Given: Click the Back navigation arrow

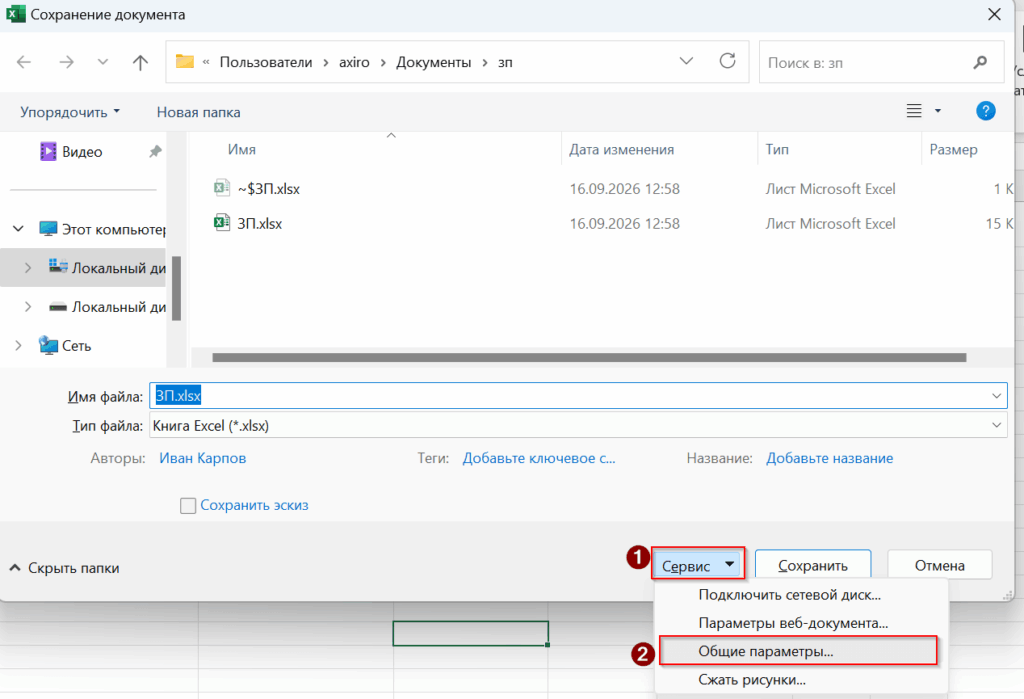Looking at the screenshot, I should 24,62.
